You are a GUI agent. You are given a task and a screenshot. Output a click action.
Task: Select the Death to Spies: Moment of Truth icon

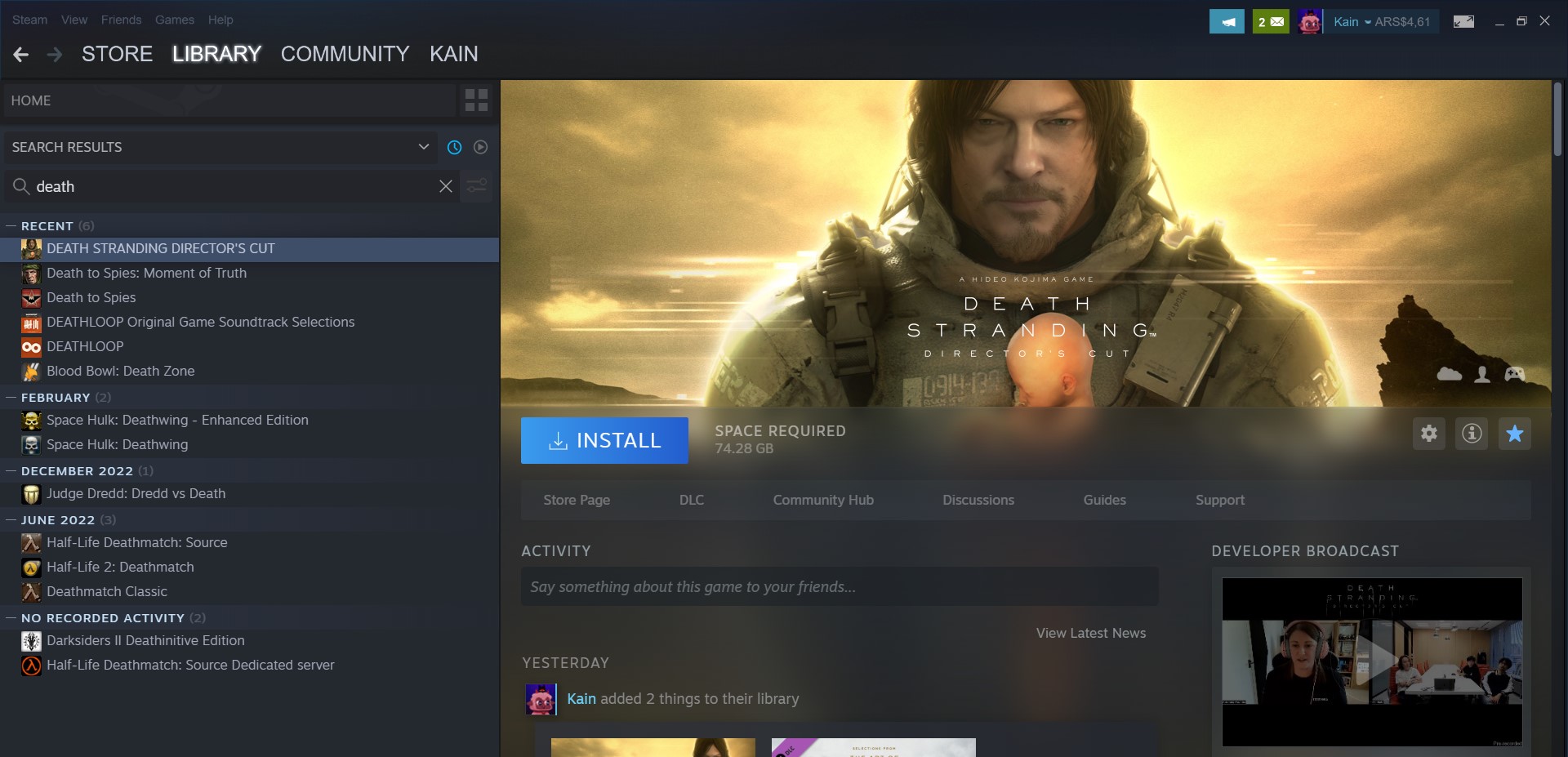tap(31, 274)
